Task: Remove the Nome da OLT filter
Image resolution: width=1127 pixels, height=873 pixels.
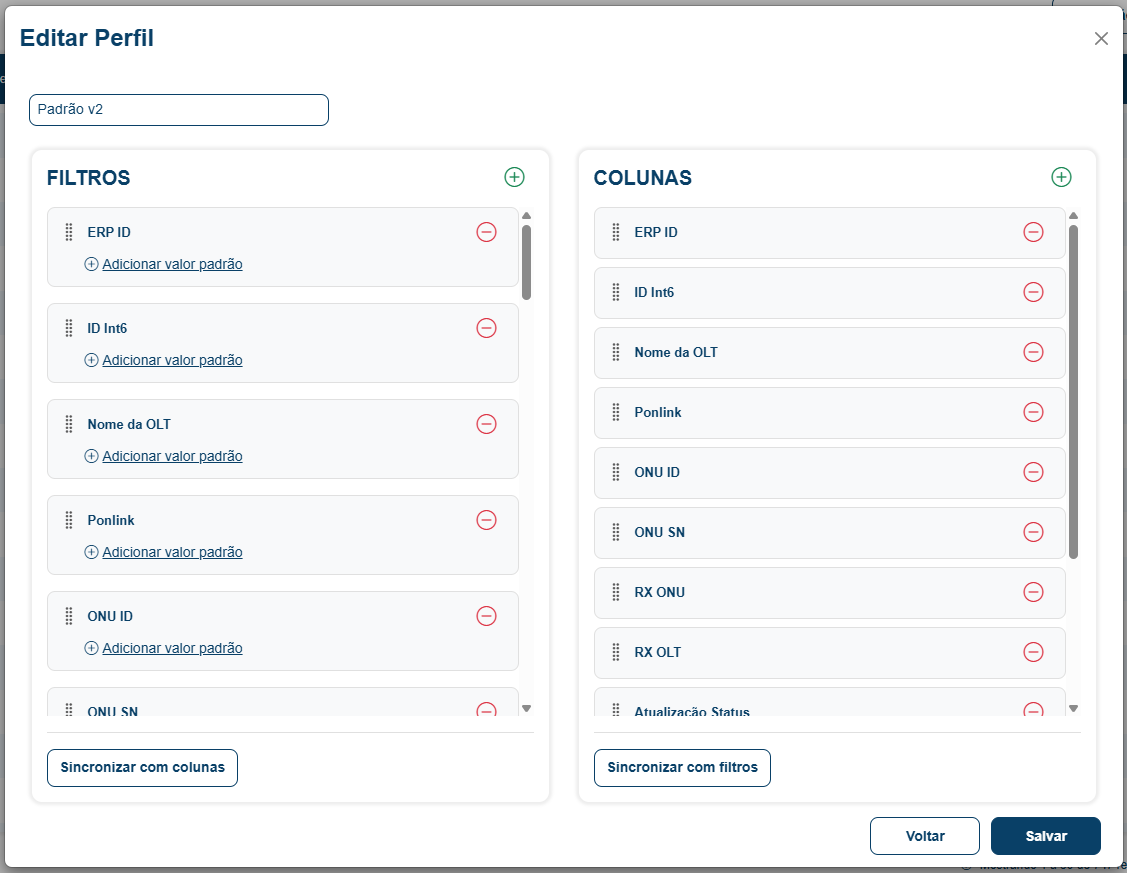Action: pos(487,424)
